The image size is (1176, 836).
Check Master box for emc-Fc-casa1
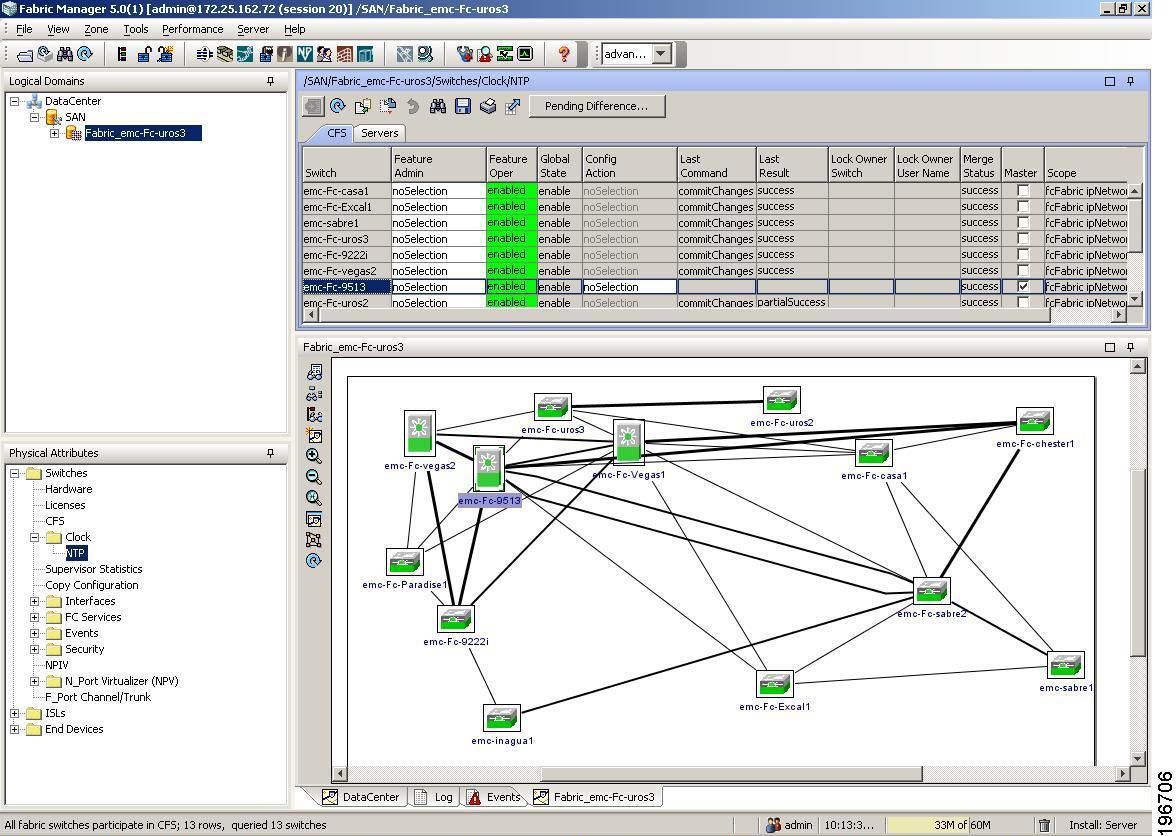pyautogui.click(x=1023, y=190)
